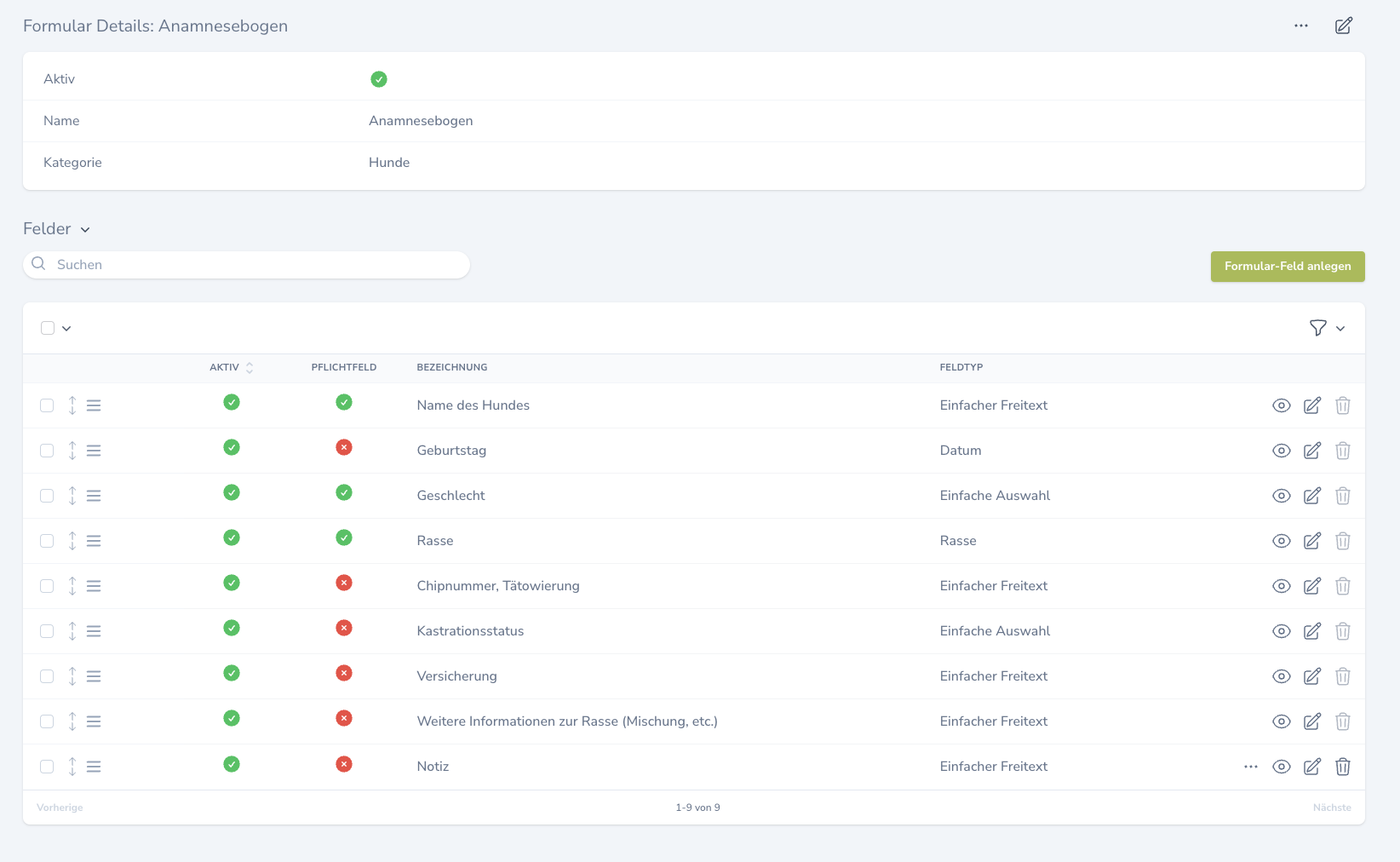
Task: Click the FELDTYP column header
Action: coord(961,367)
